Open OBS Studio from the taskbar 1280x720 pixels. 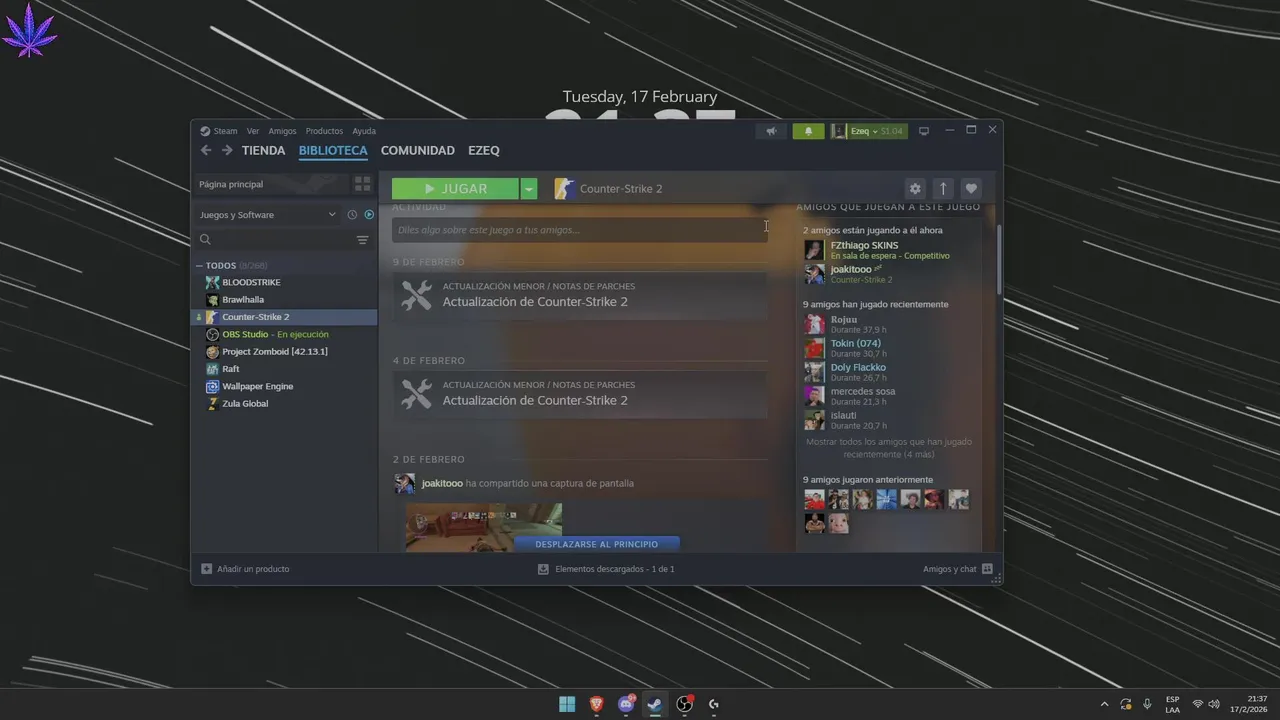click(685, 704)
